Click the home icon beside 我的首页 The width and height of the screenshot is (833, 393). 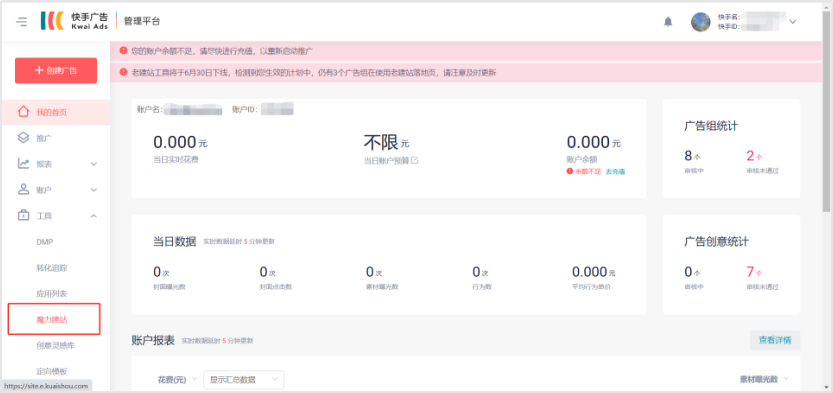pyautogui.click(x=23, y=112)
